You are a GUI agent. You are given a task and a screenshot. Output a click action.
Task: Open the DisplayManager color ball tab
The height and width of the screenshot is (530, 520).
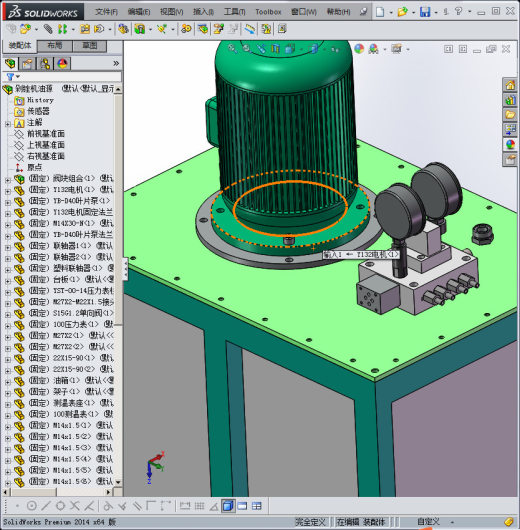62,63
